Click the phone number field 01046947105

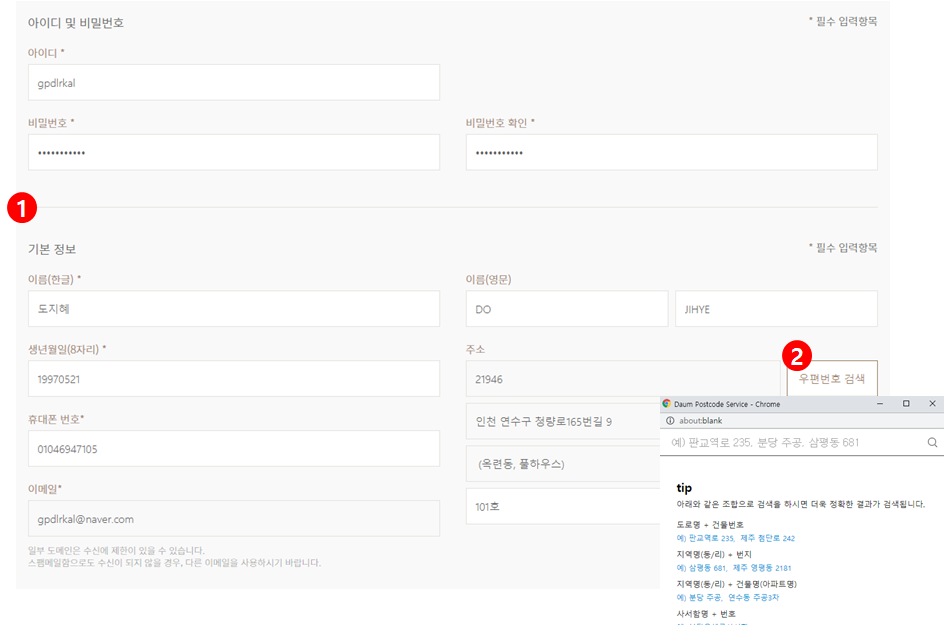(x=234, y=449)
